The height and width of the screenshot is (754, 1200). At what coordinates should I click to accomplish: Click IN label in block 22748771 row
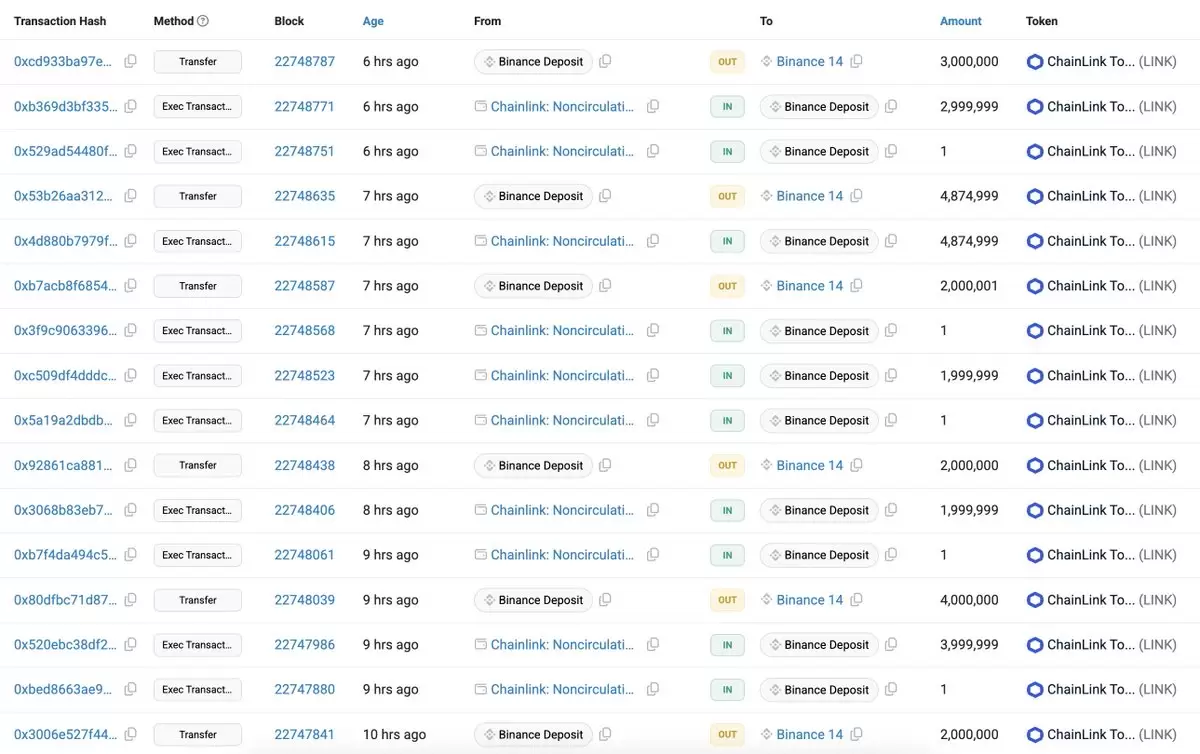(727, 106)
